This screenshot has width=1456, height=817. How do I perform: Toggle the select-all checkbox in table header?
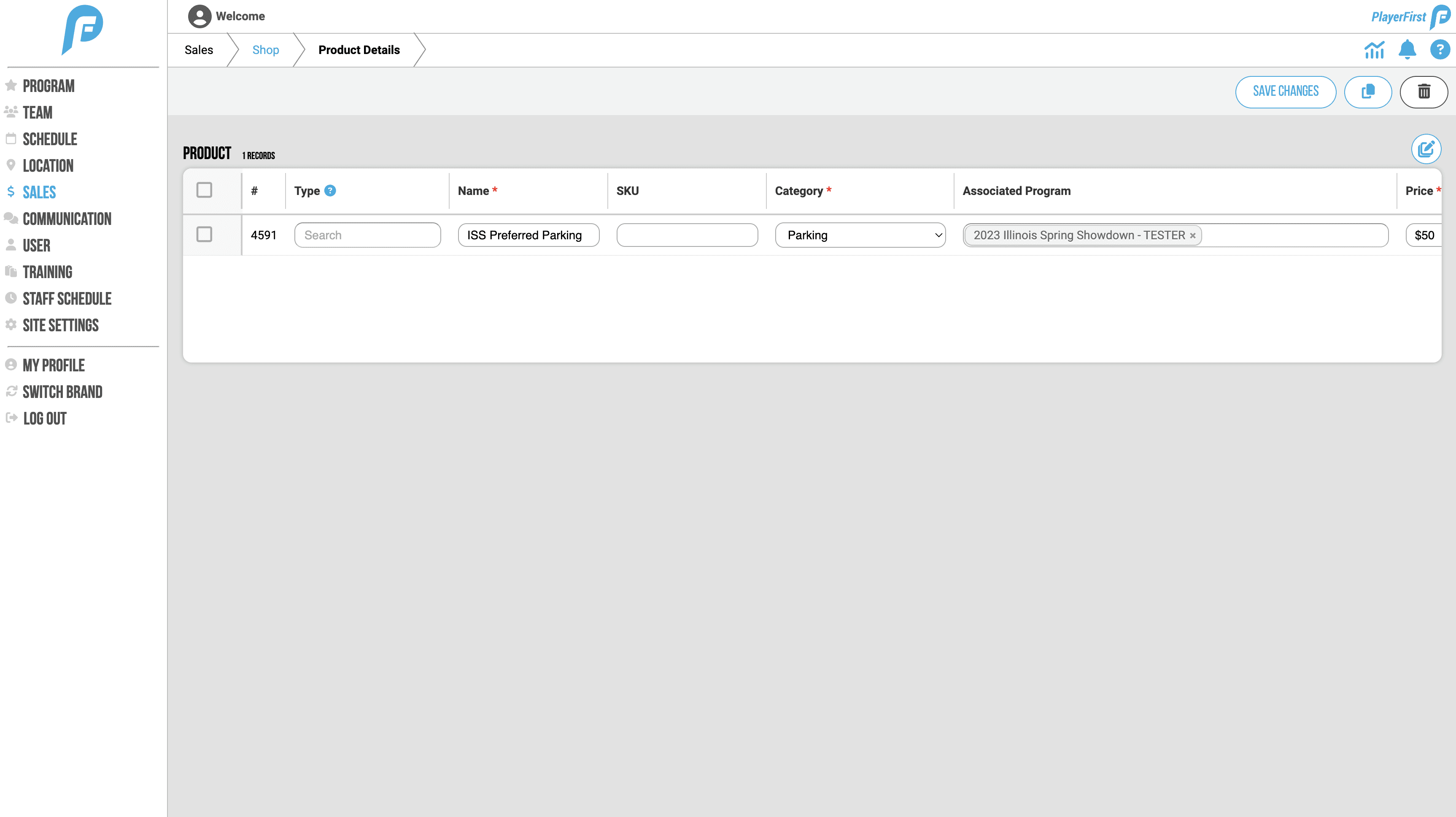(204, 190)
